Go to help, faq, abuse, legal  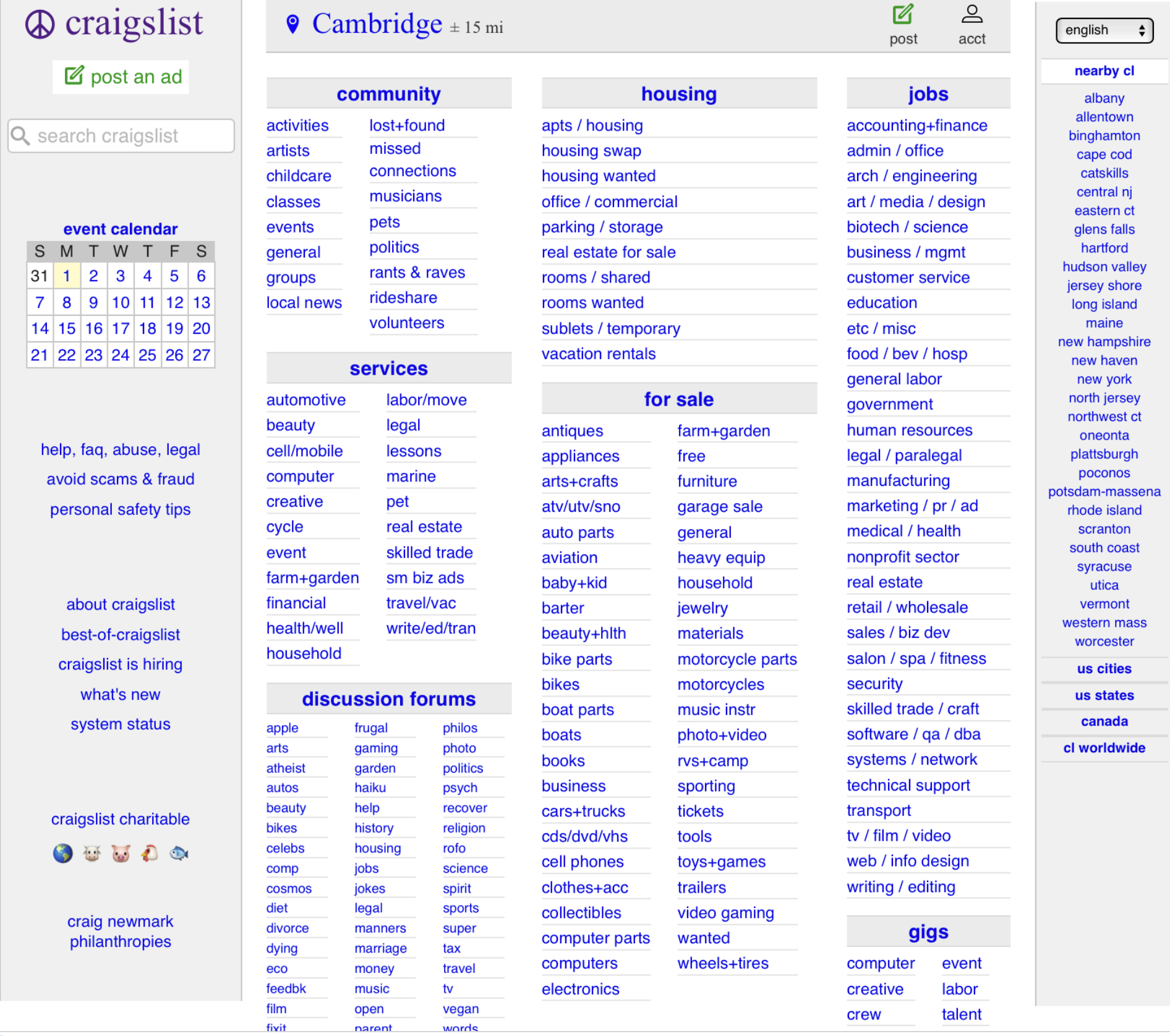point(121,449)
